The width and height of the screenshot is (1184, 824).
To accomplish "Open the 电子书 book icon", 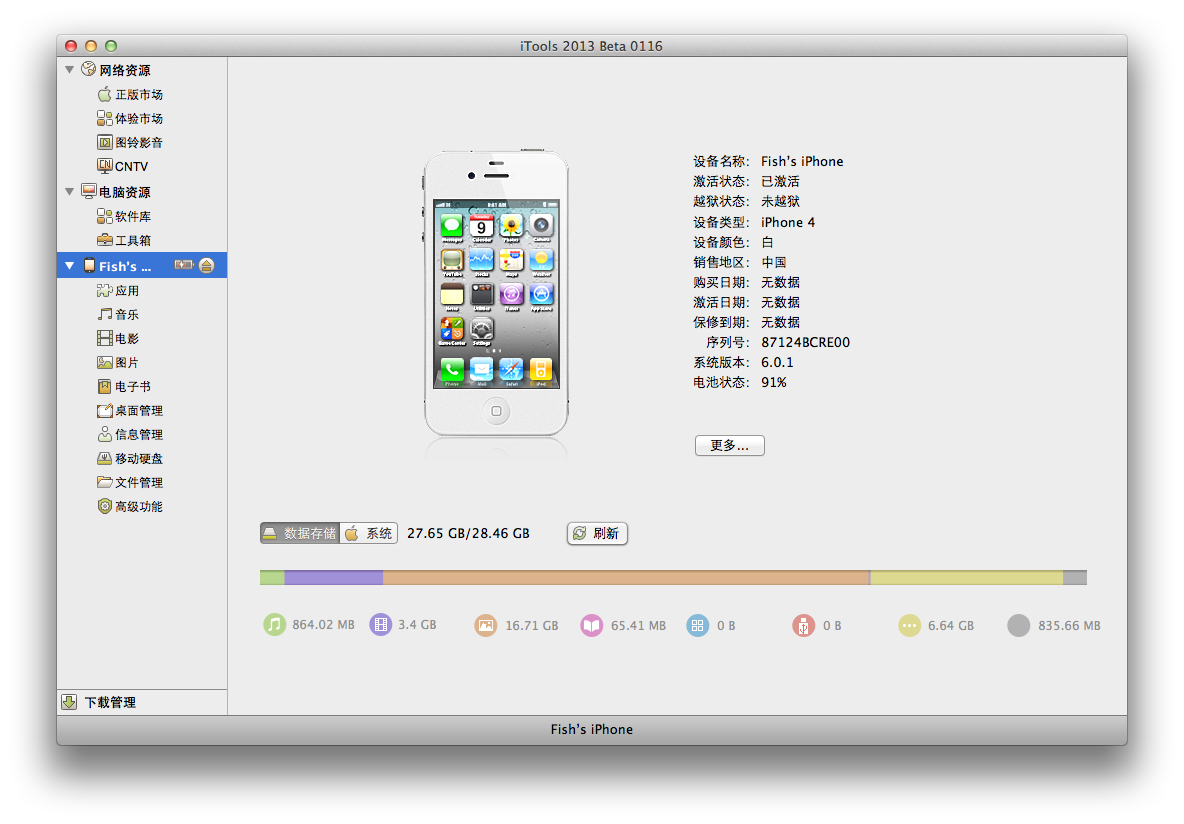I will pyautogui.click(x=104, y=387).
